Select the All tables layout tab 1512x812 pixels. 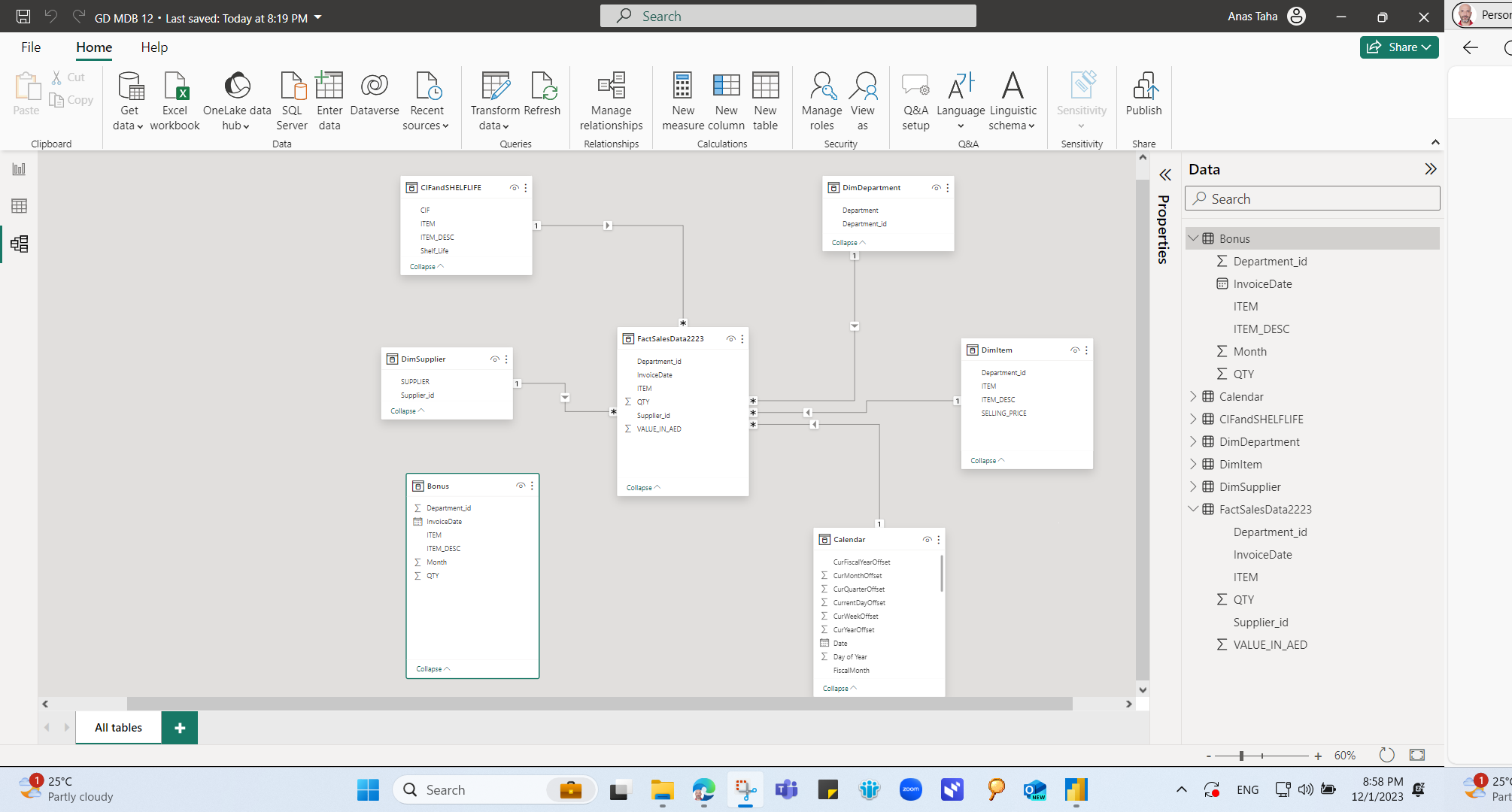(118, 728)
